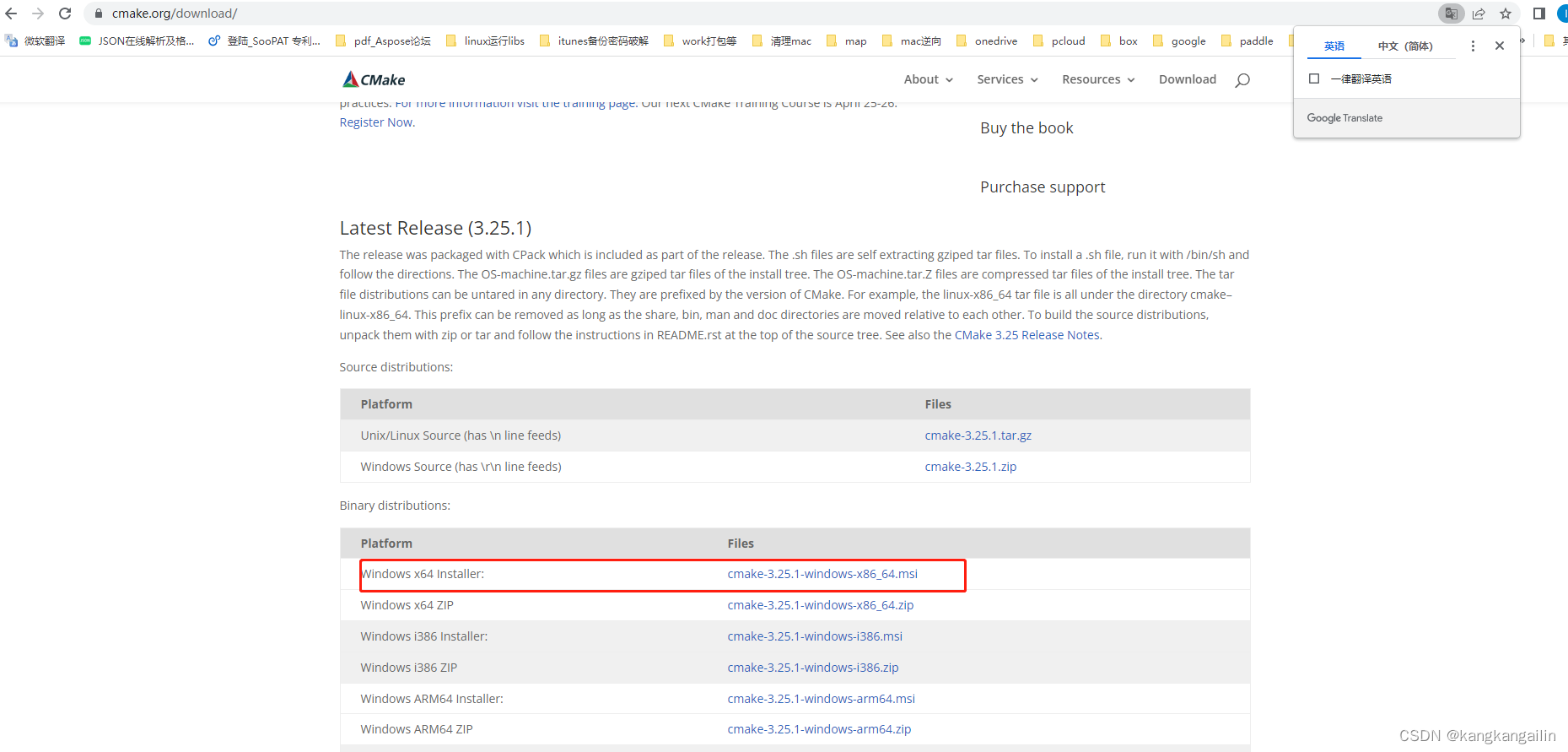Click the CMake logo

tap(374, 79)
